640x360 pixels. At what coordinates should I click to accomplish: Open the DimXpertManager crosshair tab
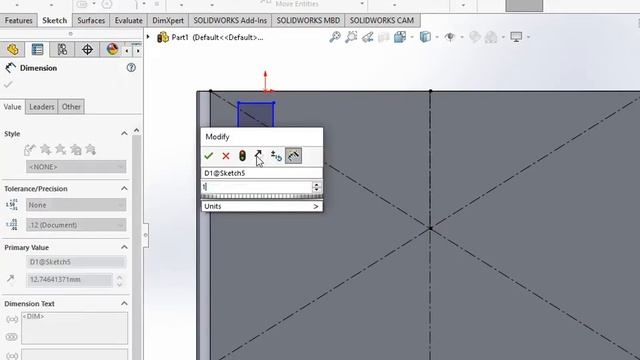pos(87,49)
